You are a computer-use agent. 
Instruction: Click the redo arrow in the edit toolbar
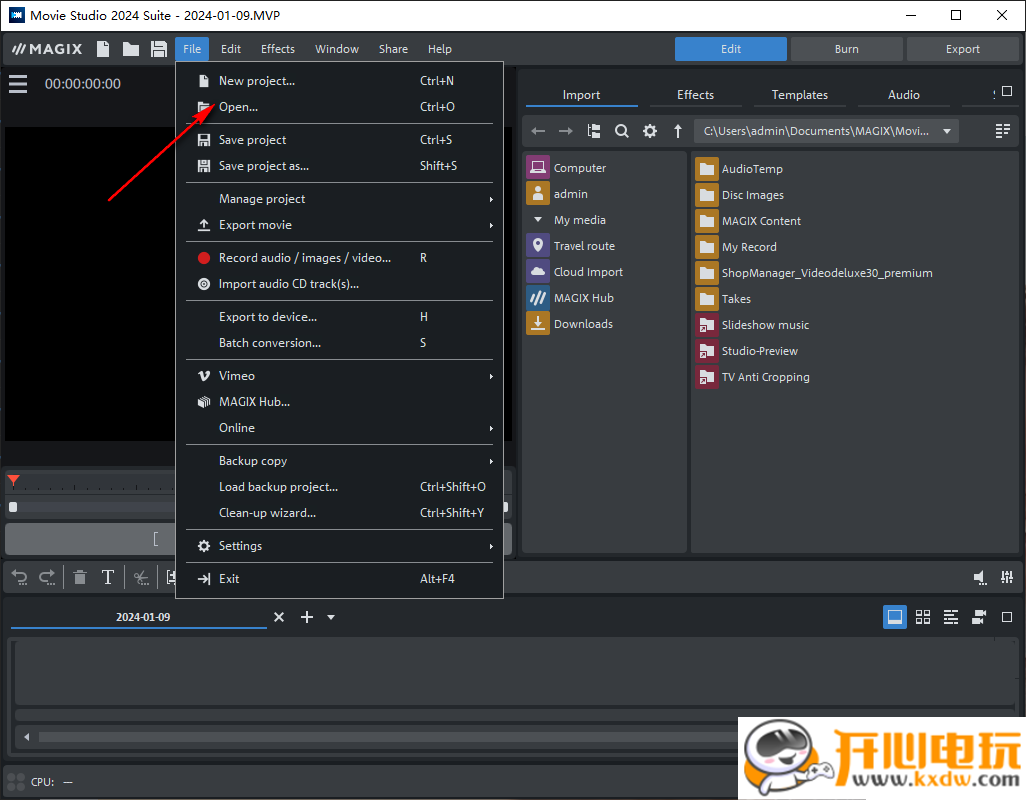[47, 577]
